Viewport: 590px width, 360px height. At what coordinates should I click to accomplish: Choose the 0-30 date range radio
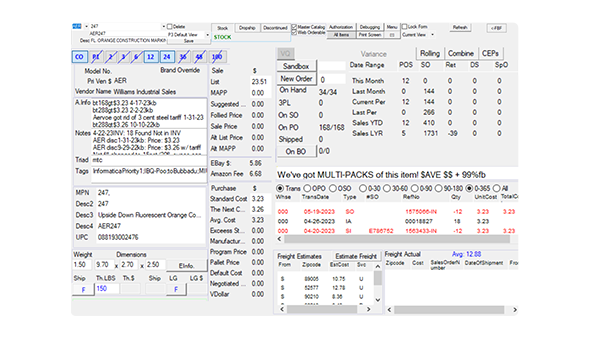click(x=363, y=188)
